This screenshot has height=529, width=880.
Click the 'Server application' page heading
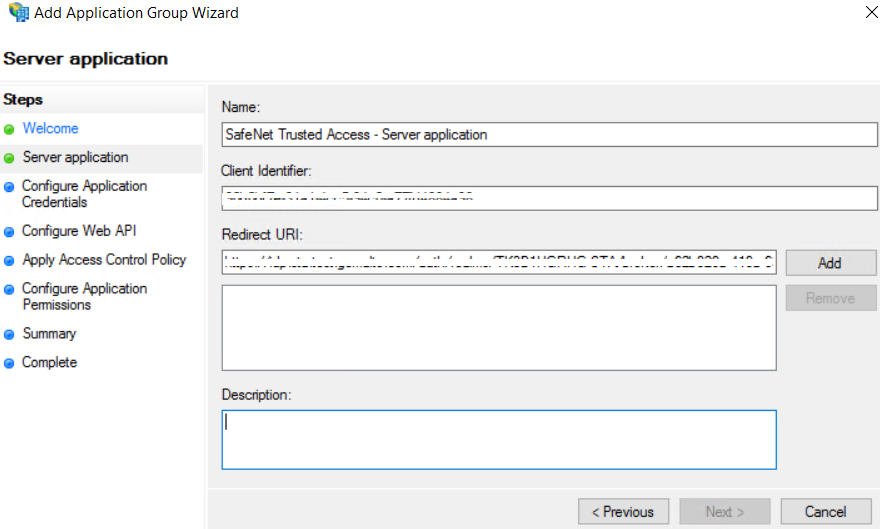[x=85, y=59]
